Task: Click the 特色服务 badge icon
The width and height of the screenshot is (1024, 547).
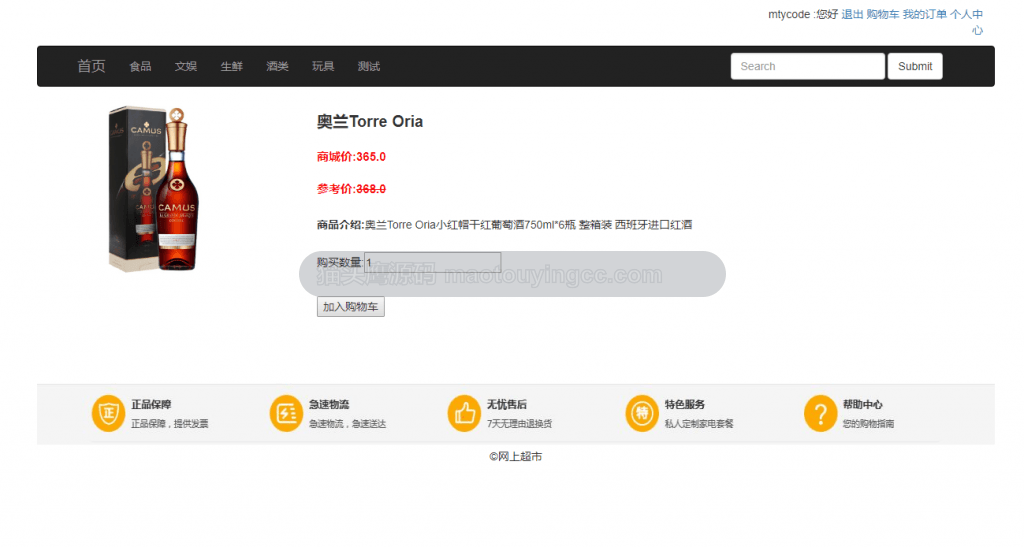Action: [x=642, y=413]
